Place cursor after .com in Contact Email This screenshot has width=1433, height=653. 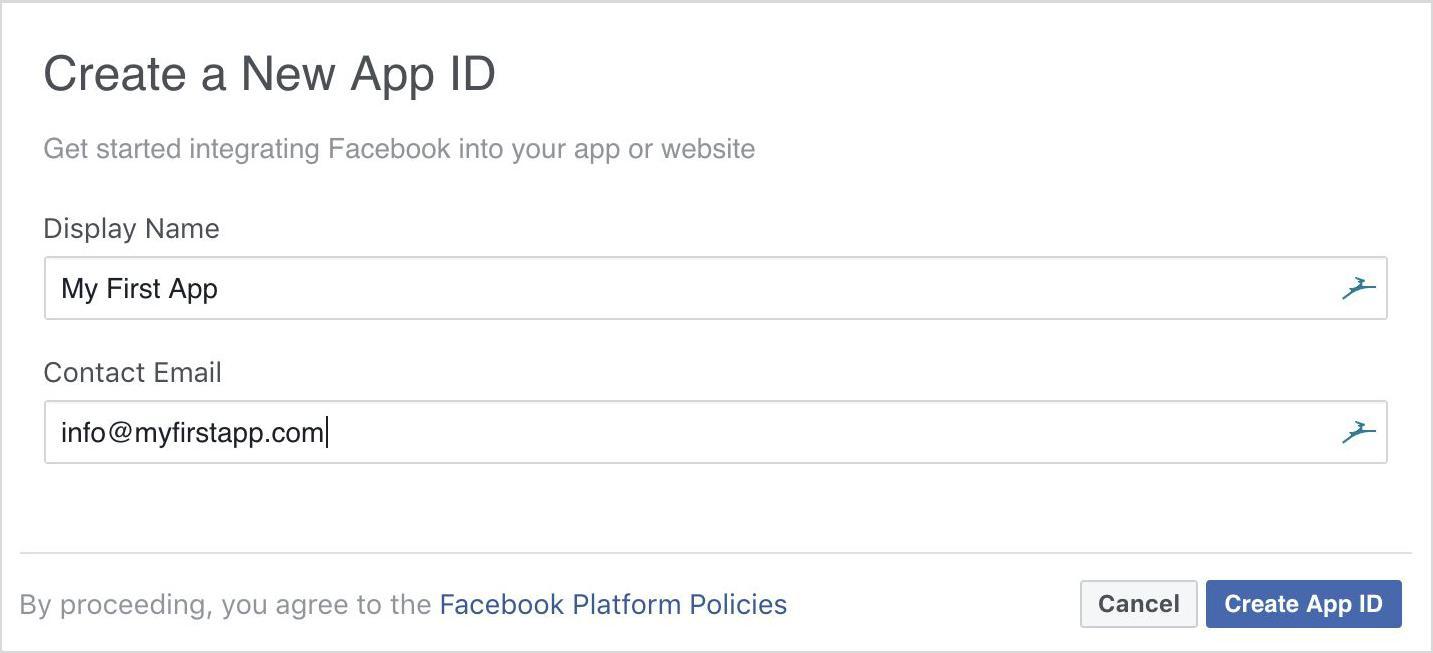tap(327, 433)
